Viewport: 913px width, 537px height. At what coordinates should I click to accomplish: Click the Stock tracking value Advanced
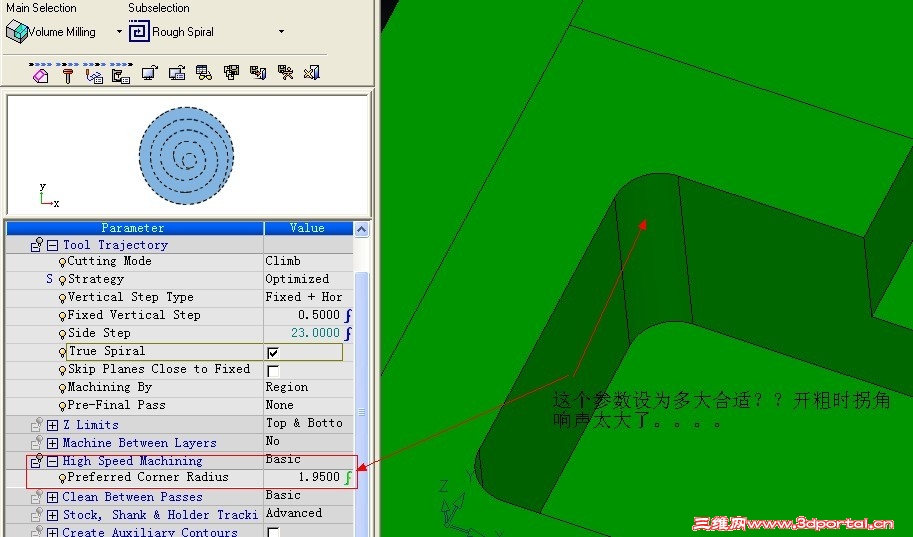[293, 513]
